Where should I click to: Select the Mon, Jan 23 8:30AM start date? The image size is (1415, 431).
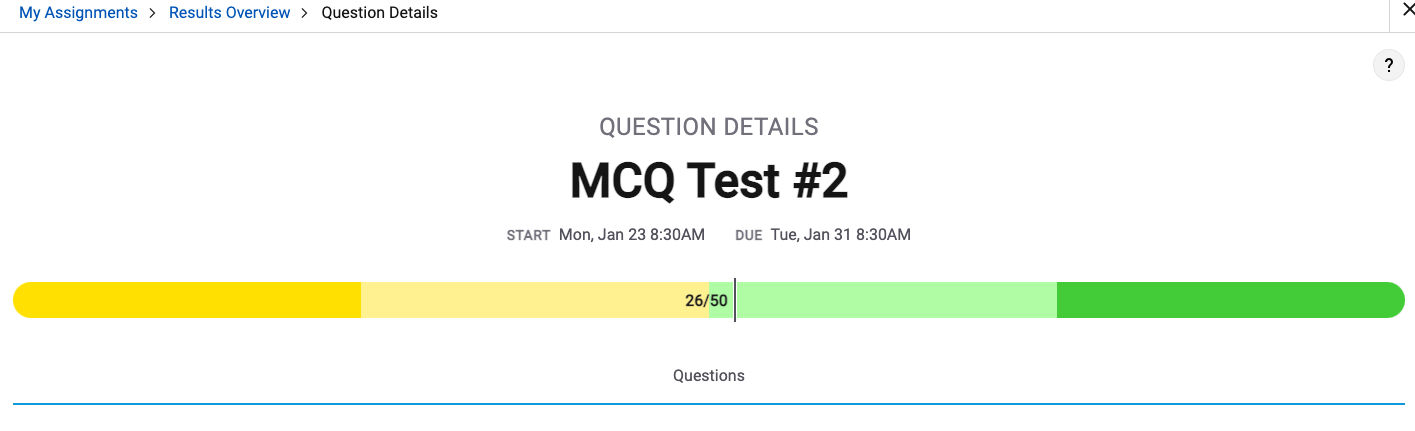click(x=632, y=235)
